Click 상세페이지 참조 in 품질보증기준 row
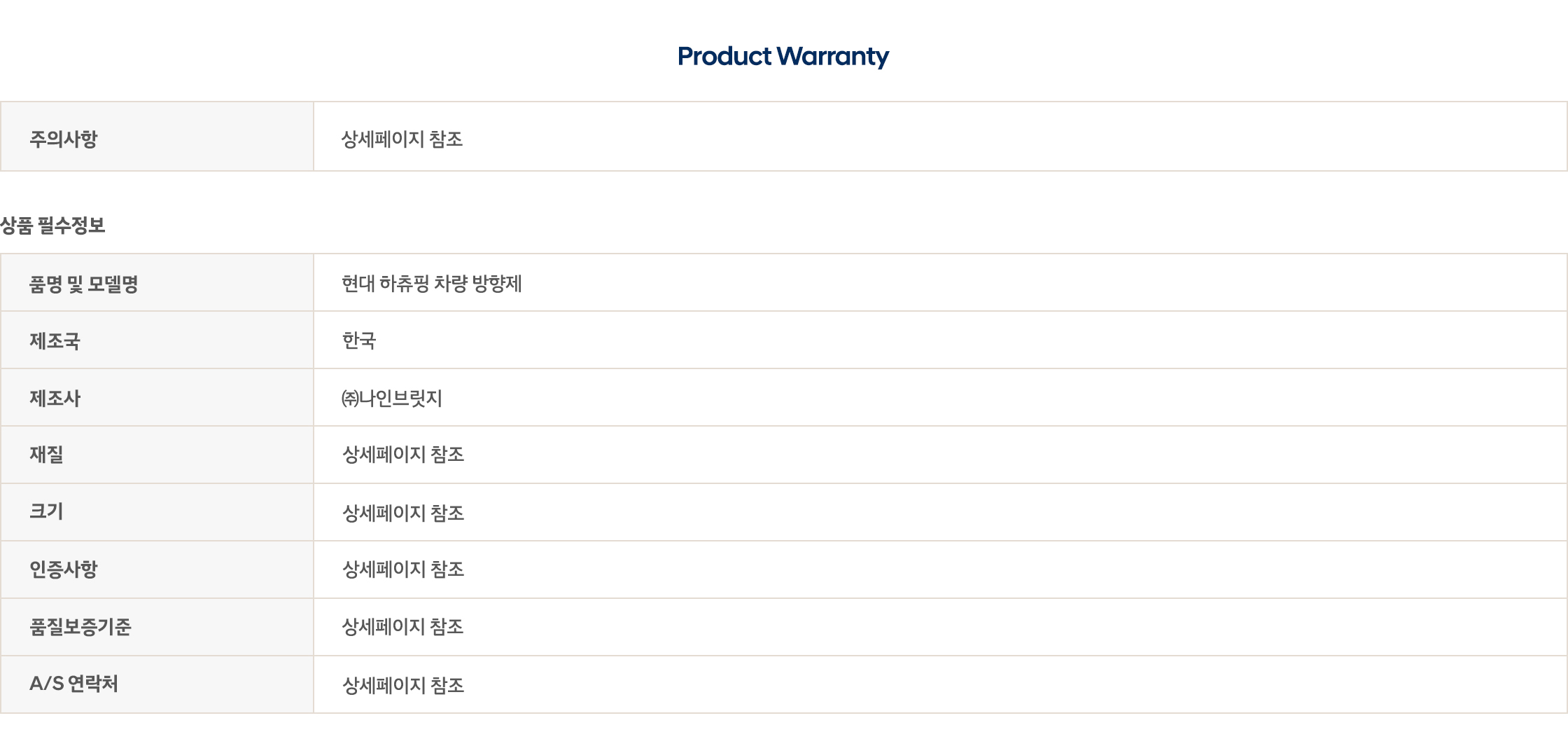This screenshot has height=732, width=1568. [x=403, y=627]
